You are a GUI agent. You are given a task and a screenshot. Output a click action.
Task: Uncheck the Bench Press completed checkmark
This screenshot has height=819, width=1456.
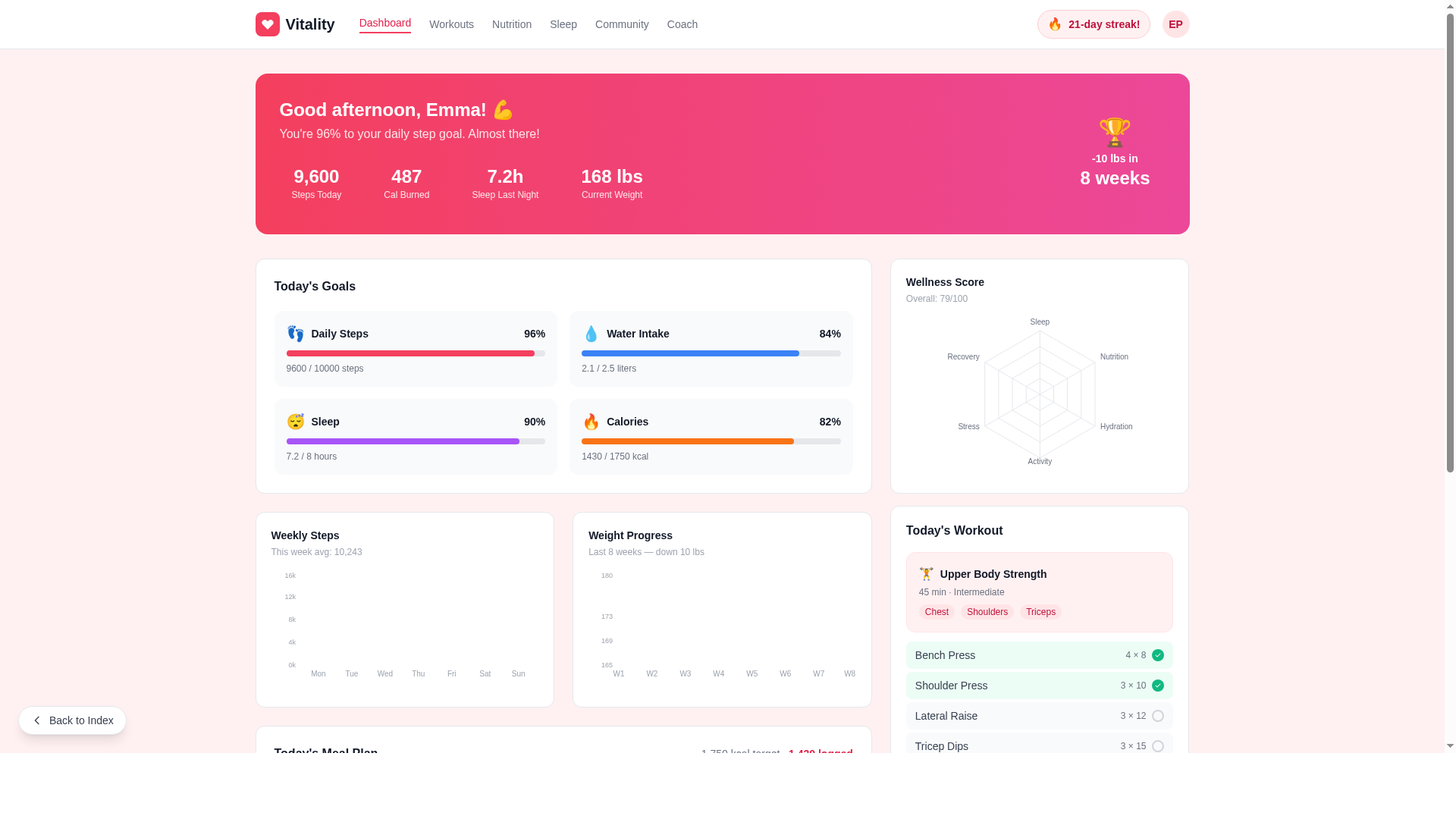click(x=1158, y=654)
